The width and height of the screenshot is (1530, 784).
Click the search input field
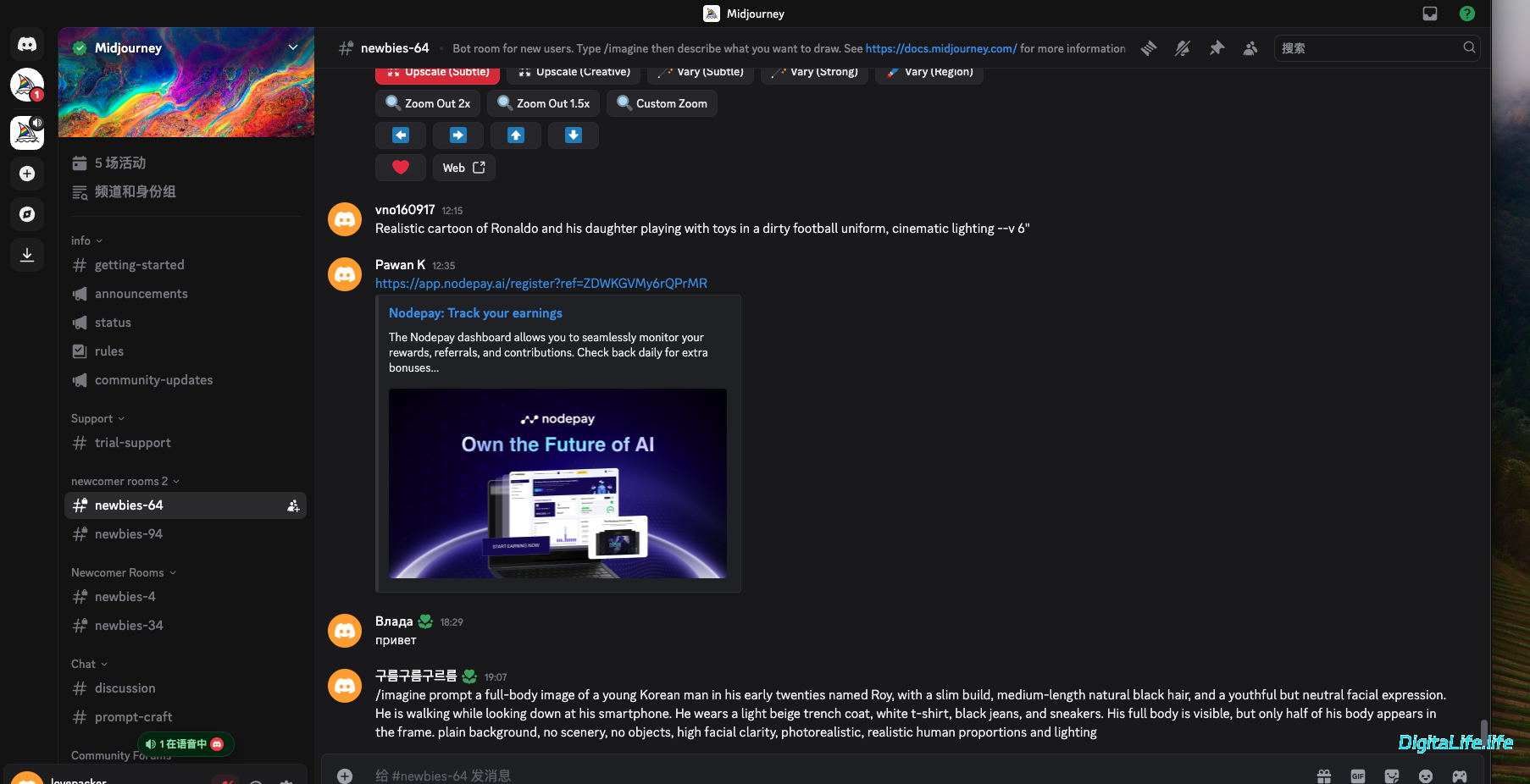point(1368,48)
